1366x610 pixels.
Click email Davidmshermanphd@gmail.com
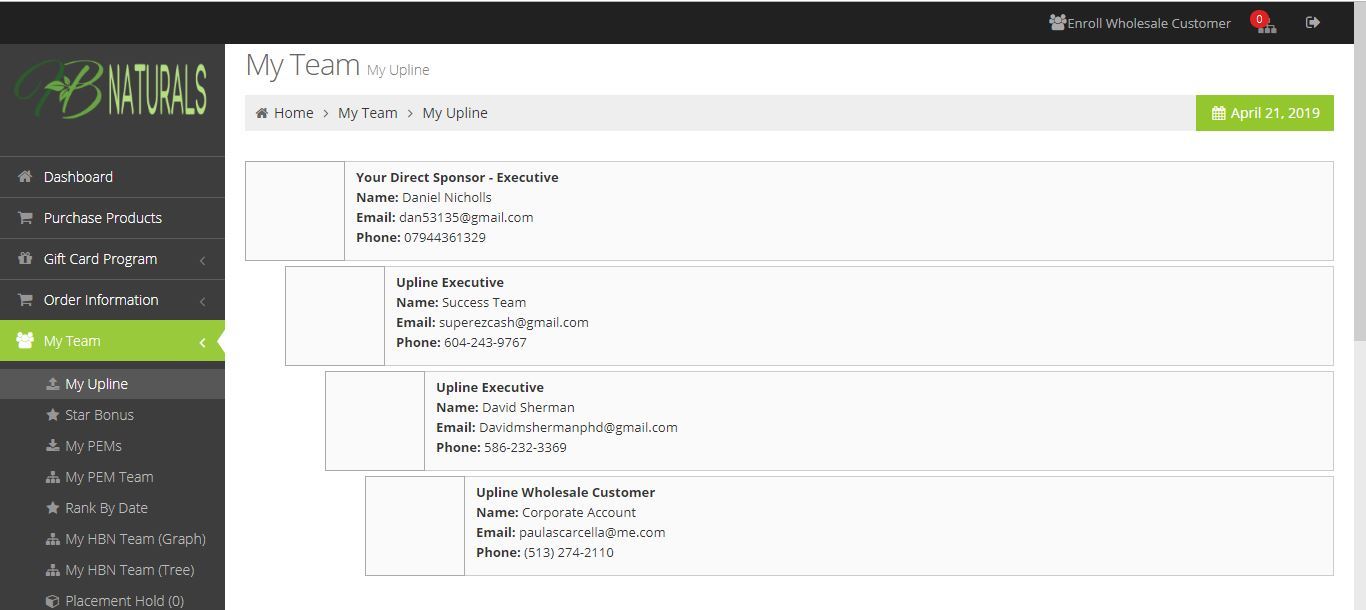(x=578, y=427)
